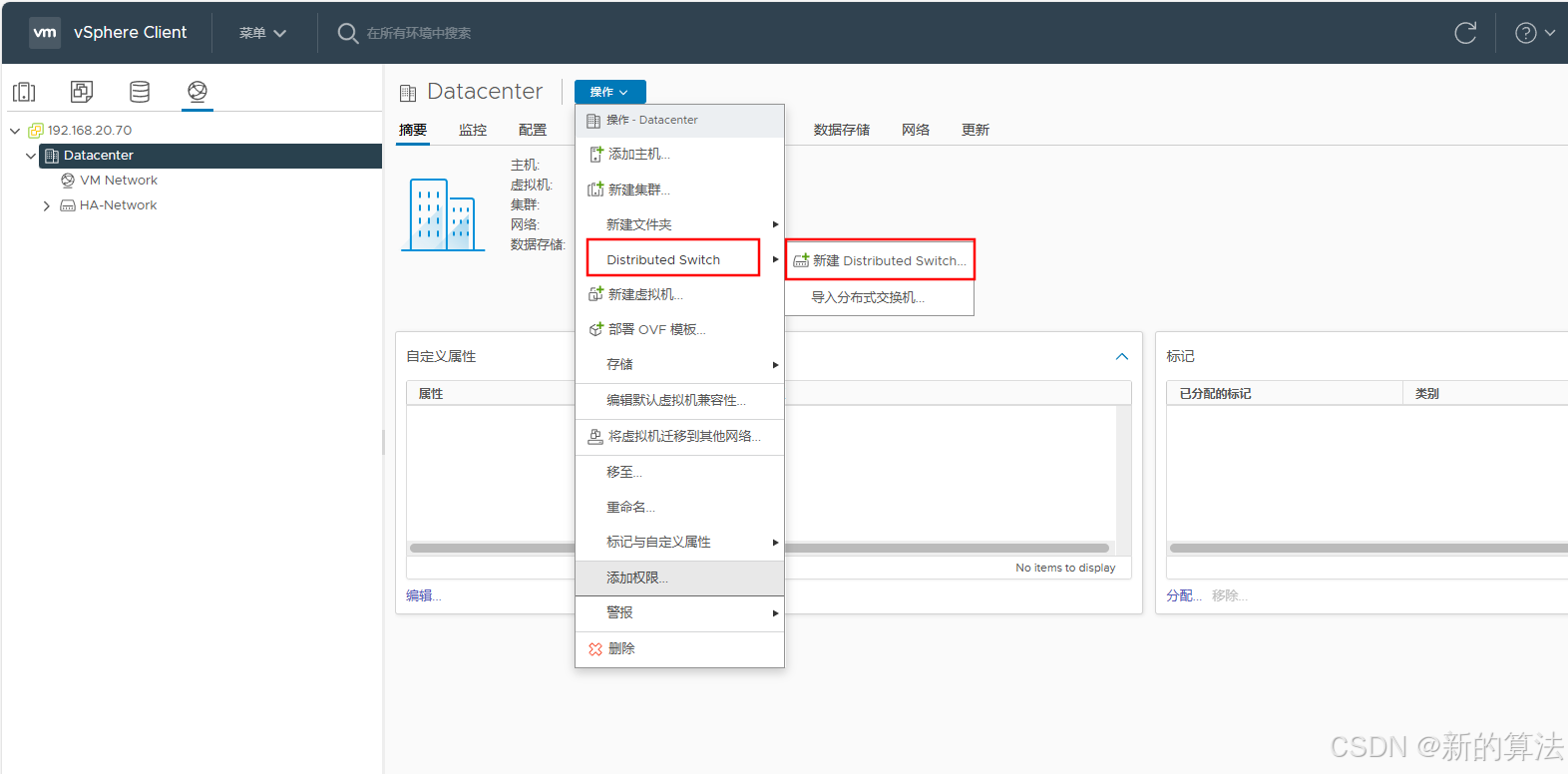Screen dimensions: 1568x774
Task: Open the 菜单 dropdown in header
Action: 262,33
